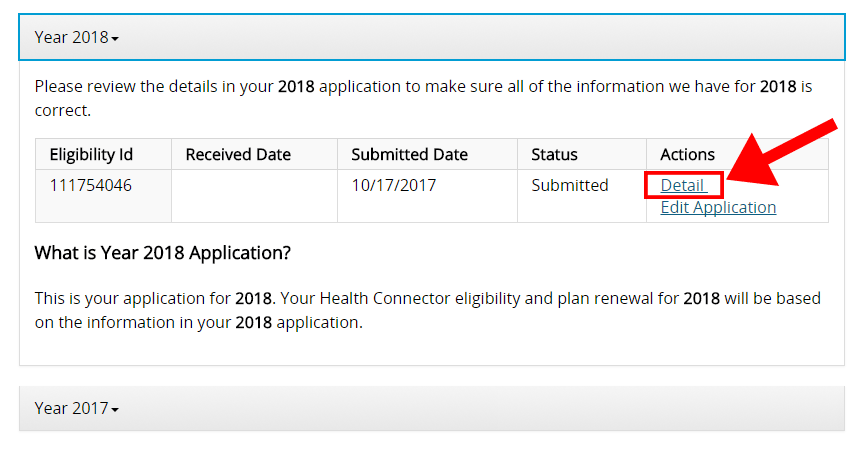Collapse the Year 2018 accordion header

click(x=432, y=37)
